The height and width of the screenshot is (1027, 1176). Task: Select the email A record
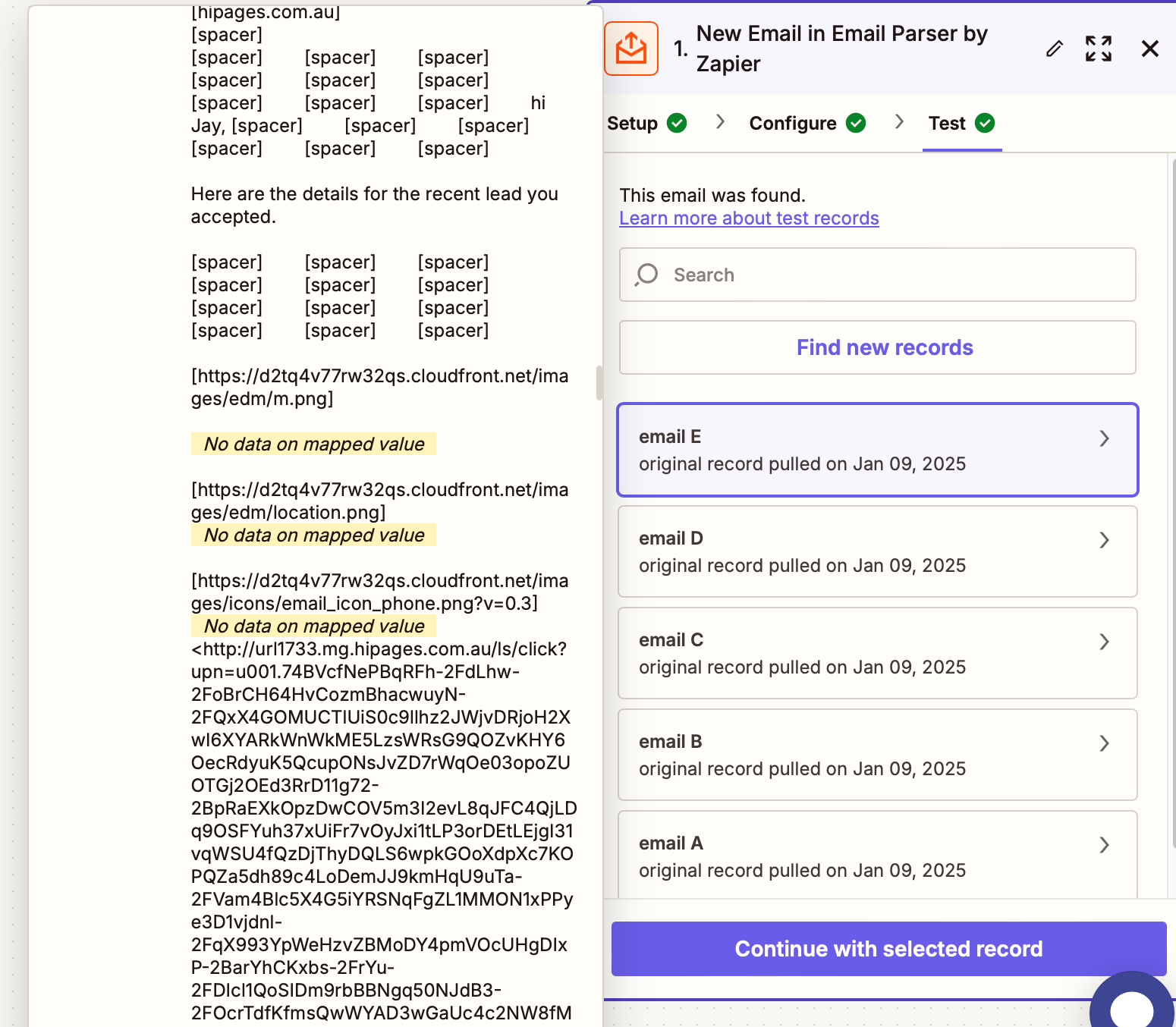878,855
